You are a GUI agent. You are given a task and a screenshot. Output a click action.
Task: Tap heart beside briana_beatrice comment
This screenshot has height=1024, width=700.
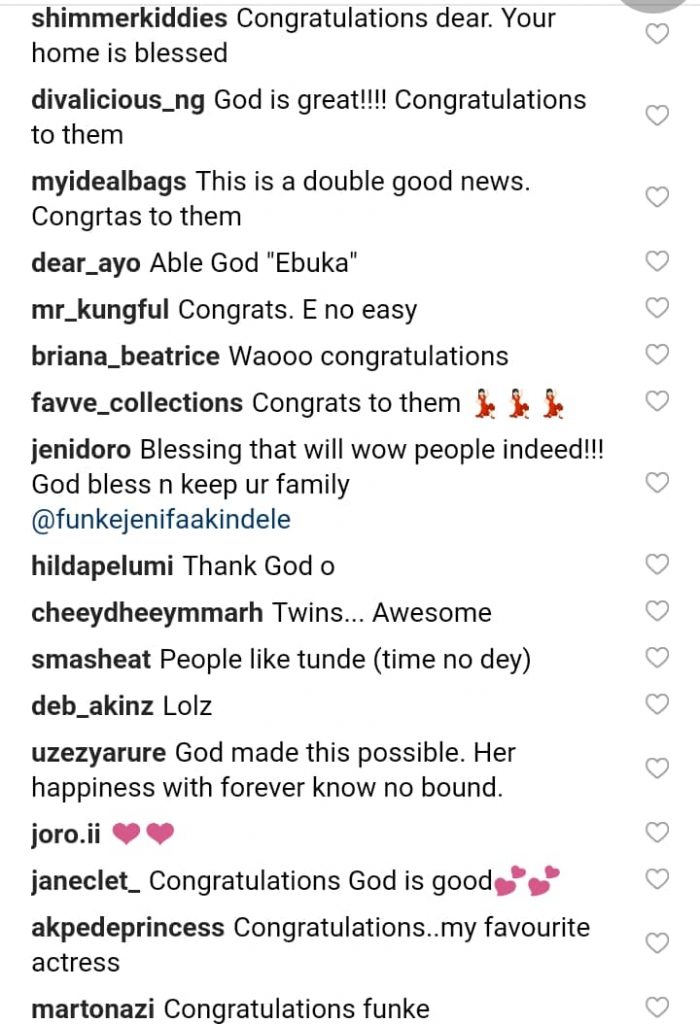tap(656, 355)
